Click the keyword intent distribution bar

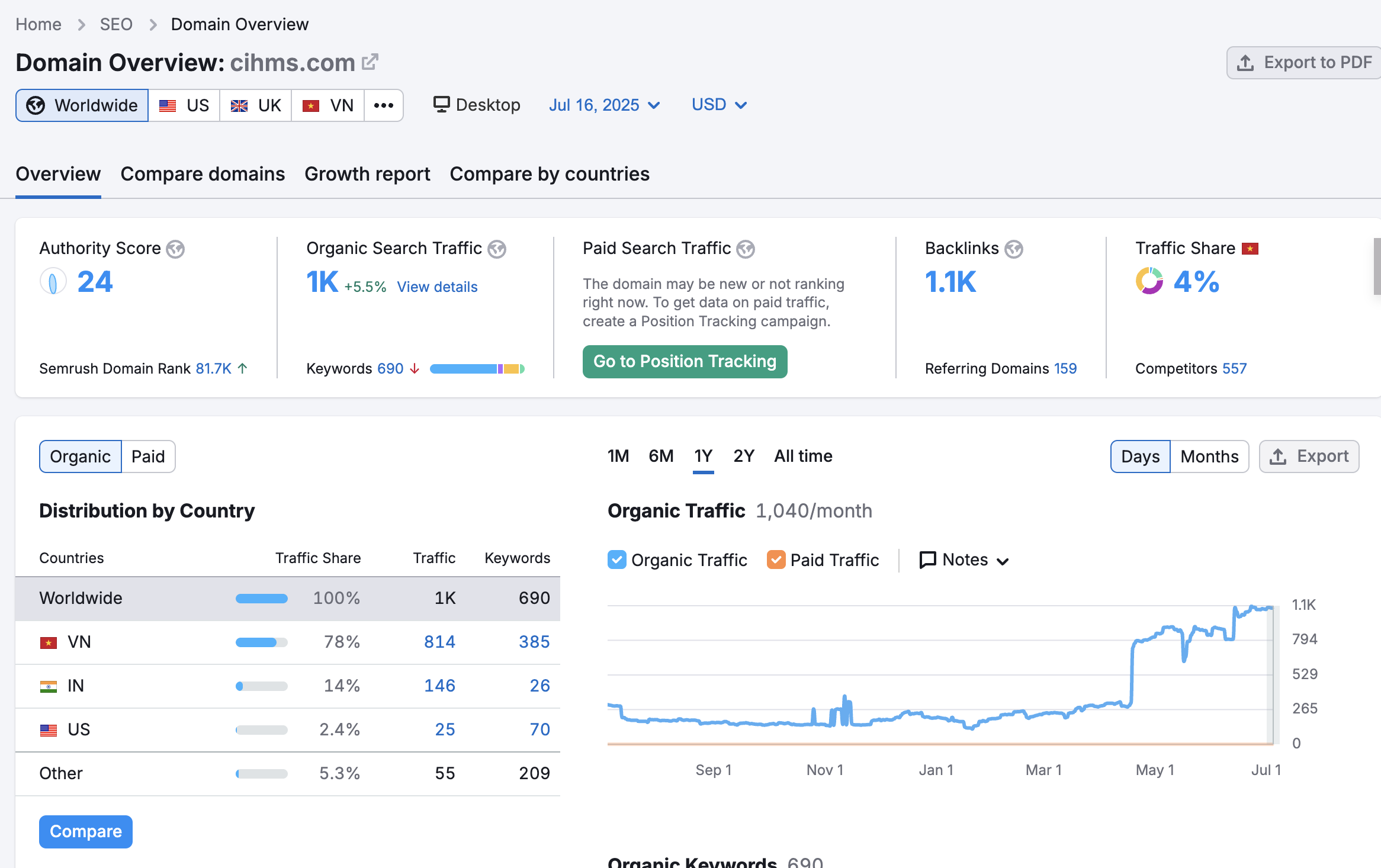click(477, 368)
